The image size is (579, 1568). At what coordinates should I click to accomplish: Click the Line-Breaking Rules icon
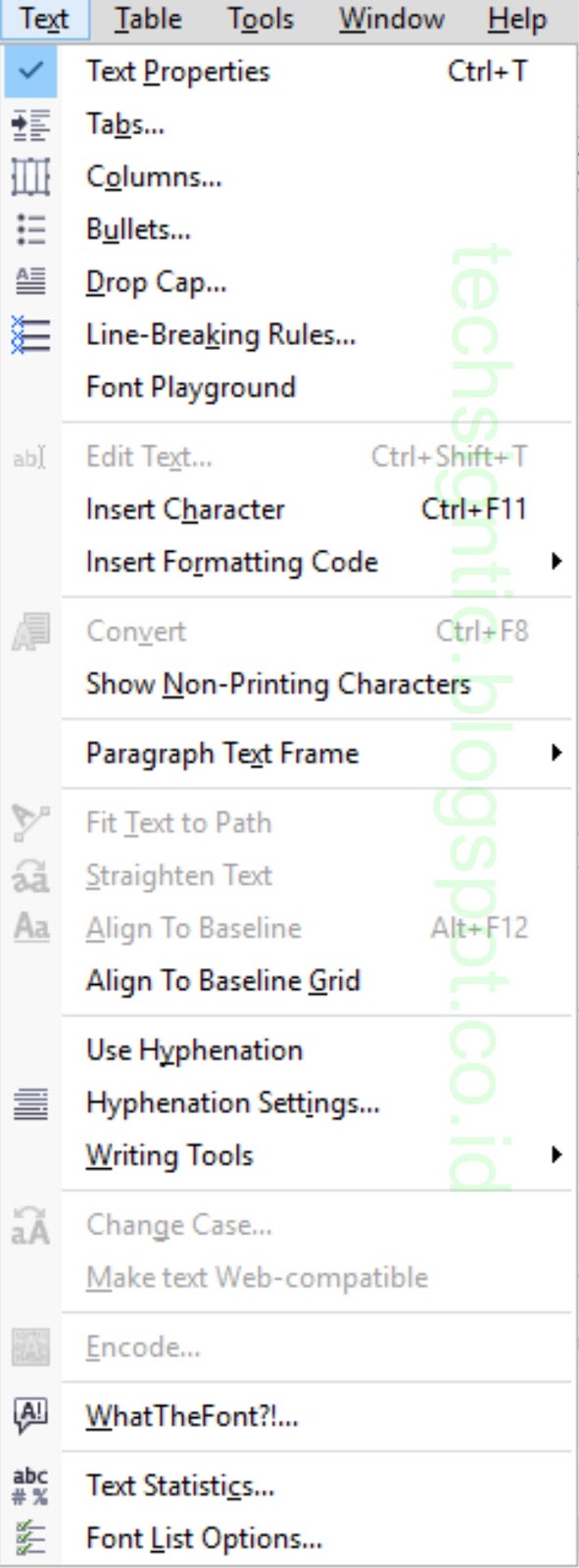coord(29,335)
